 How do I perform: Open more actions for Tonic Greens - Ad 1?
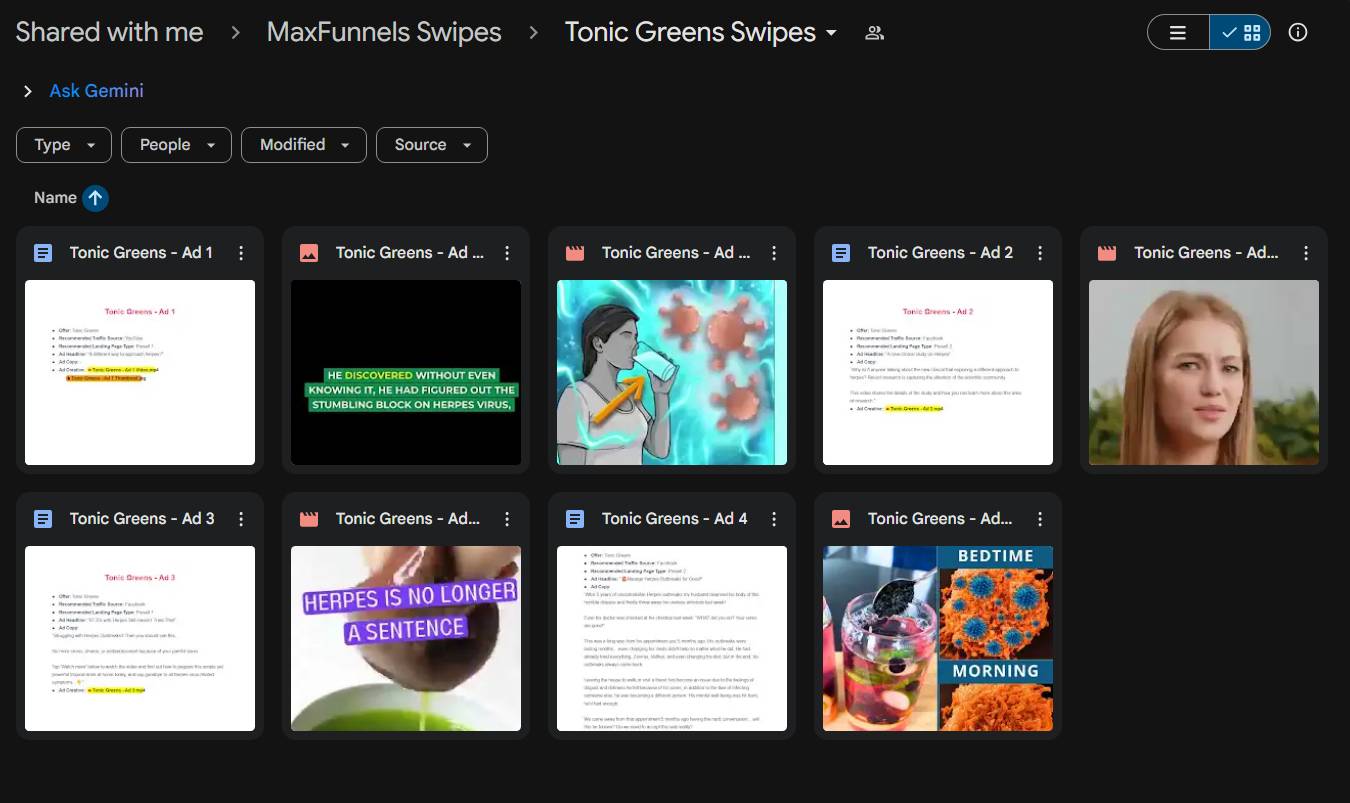241,253
